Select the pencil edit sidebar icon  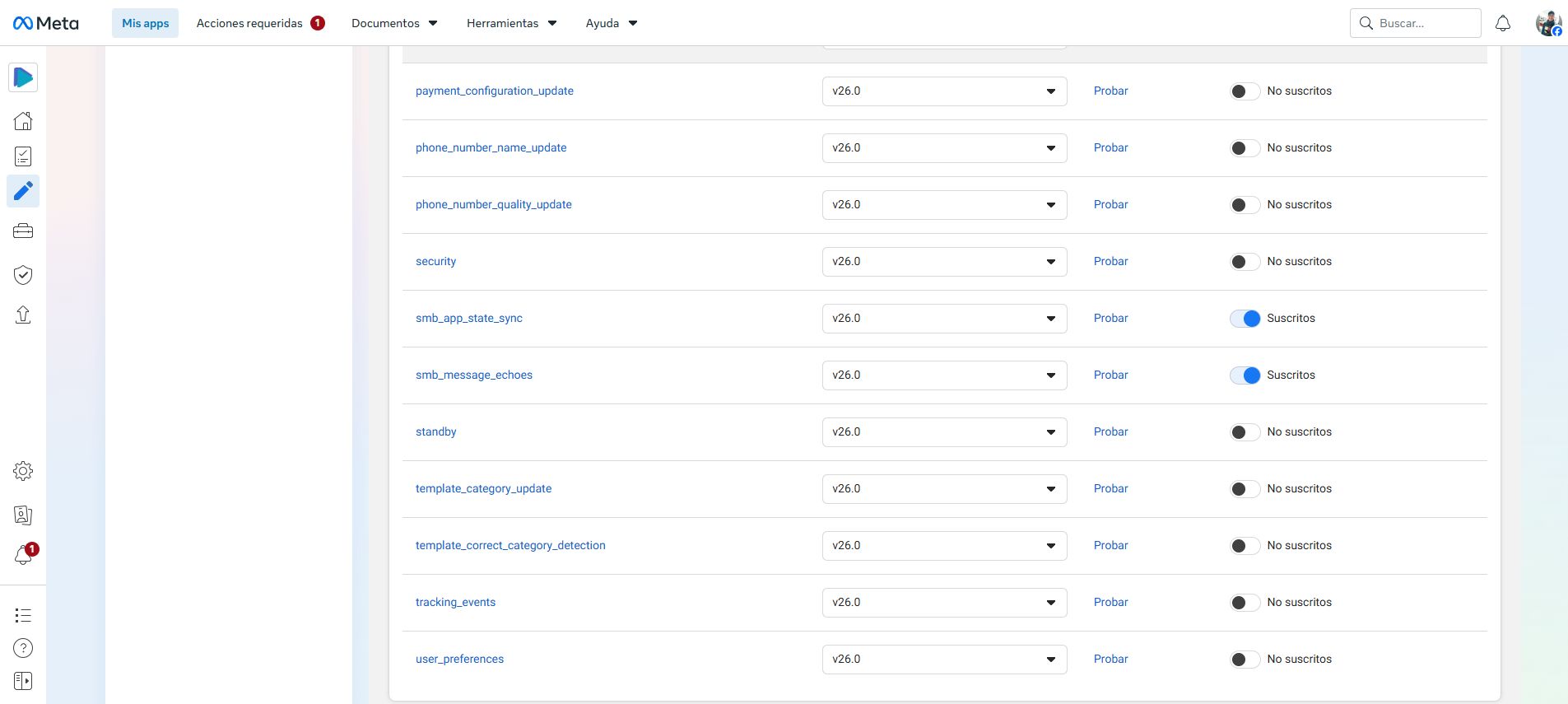coord(23,191)
